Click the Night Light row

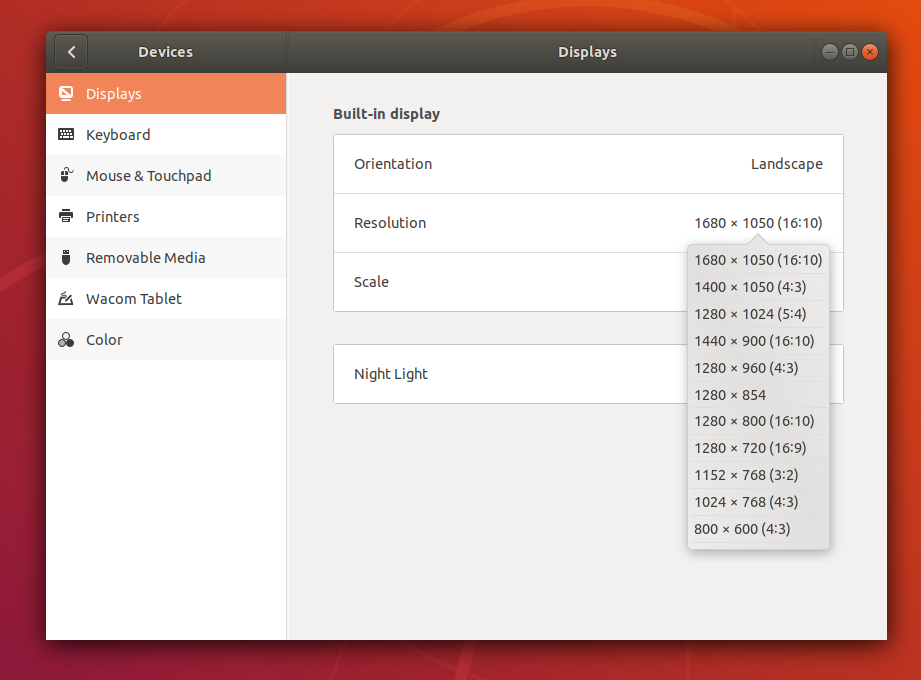588,374
